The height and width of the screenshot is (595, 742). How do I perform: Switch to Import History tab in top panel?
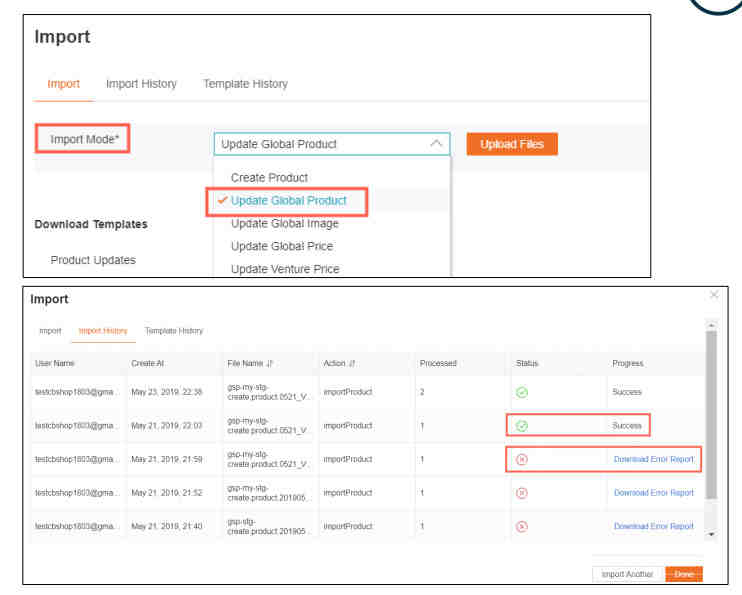click(x=141, y=84)
